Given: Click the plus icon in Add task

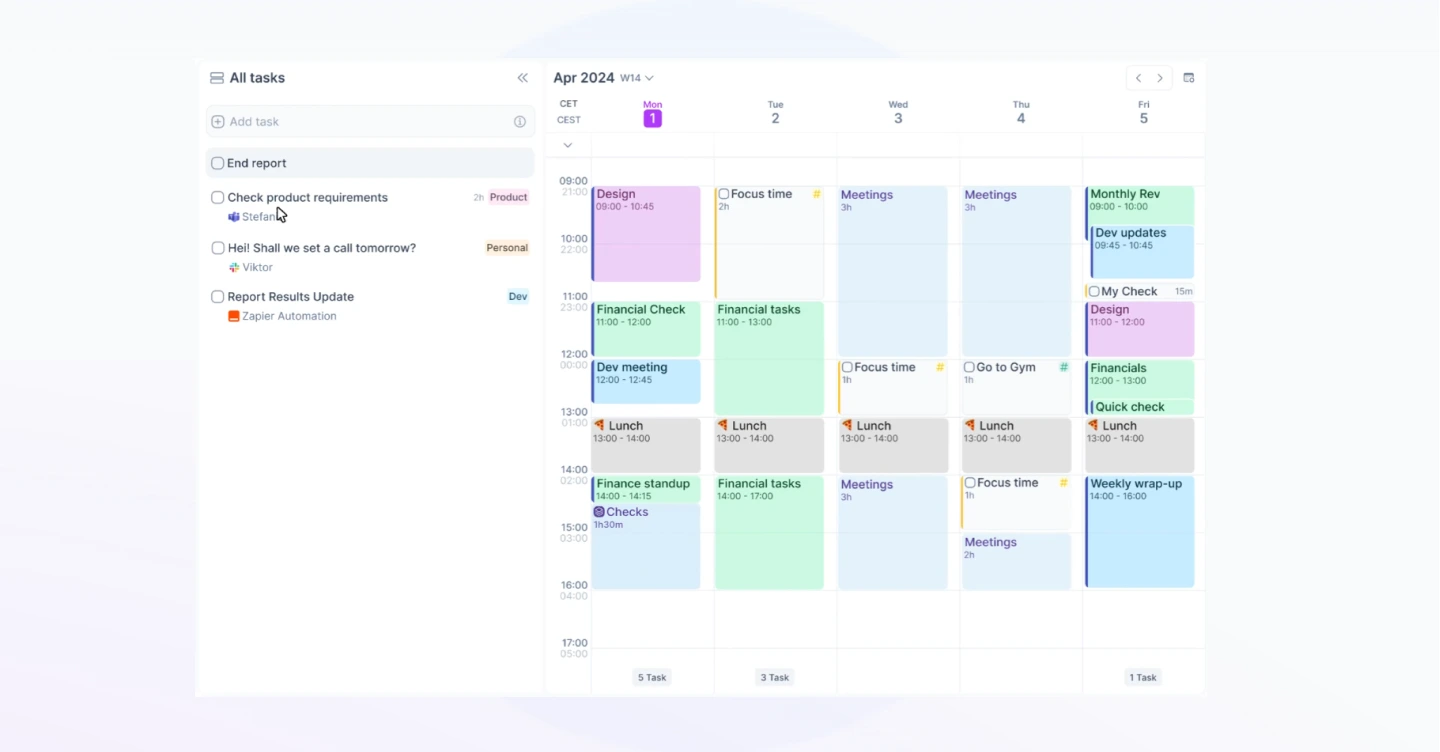Looking at the screenshot, I should (x=218, y=122).
